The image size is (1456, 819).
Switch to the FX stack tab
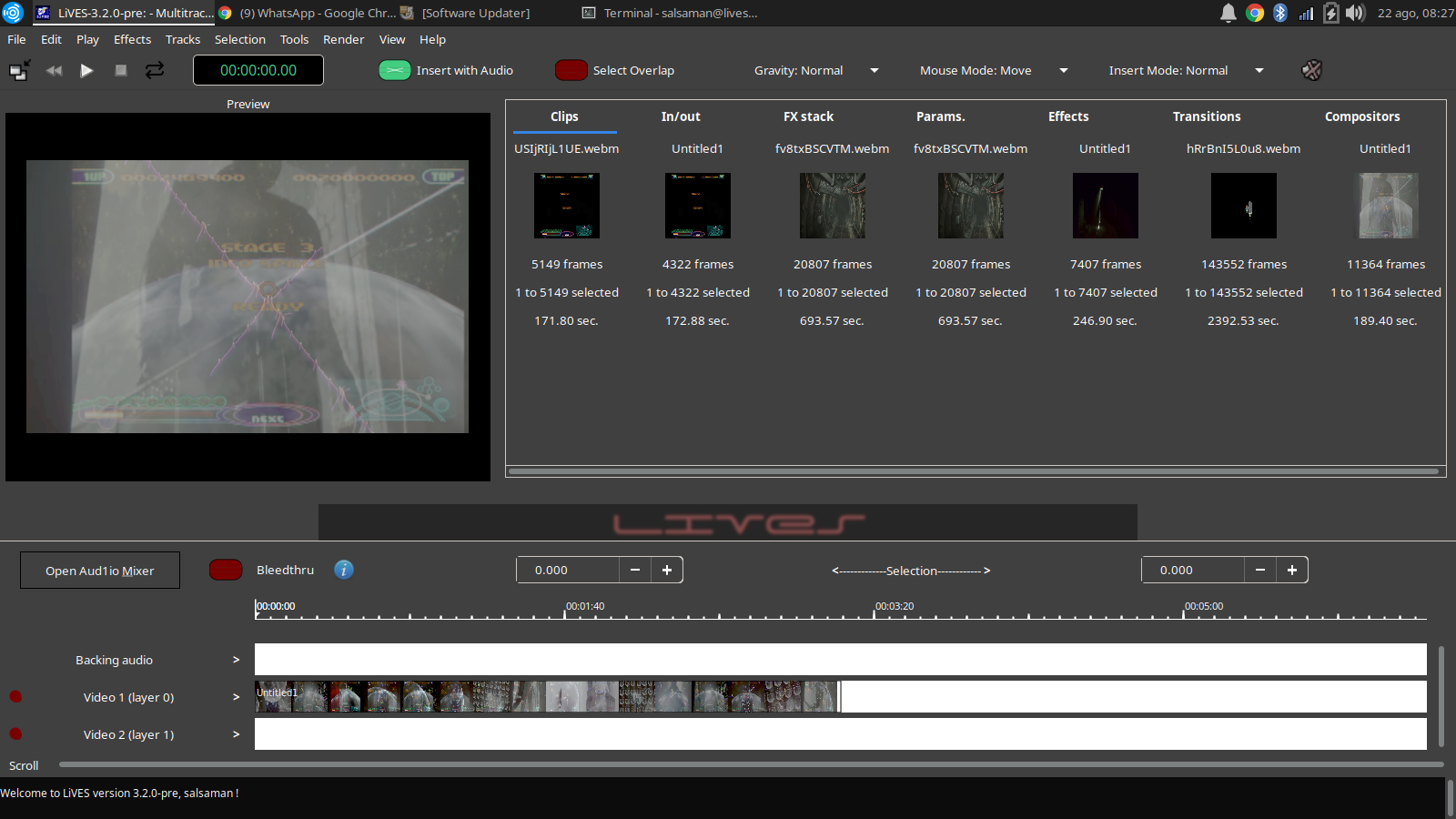pos(808,116)
